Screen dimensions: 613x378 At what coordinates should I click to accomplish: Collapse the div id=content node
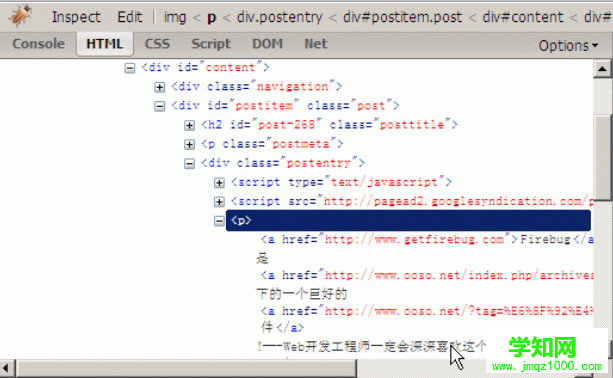coord(130,68)
